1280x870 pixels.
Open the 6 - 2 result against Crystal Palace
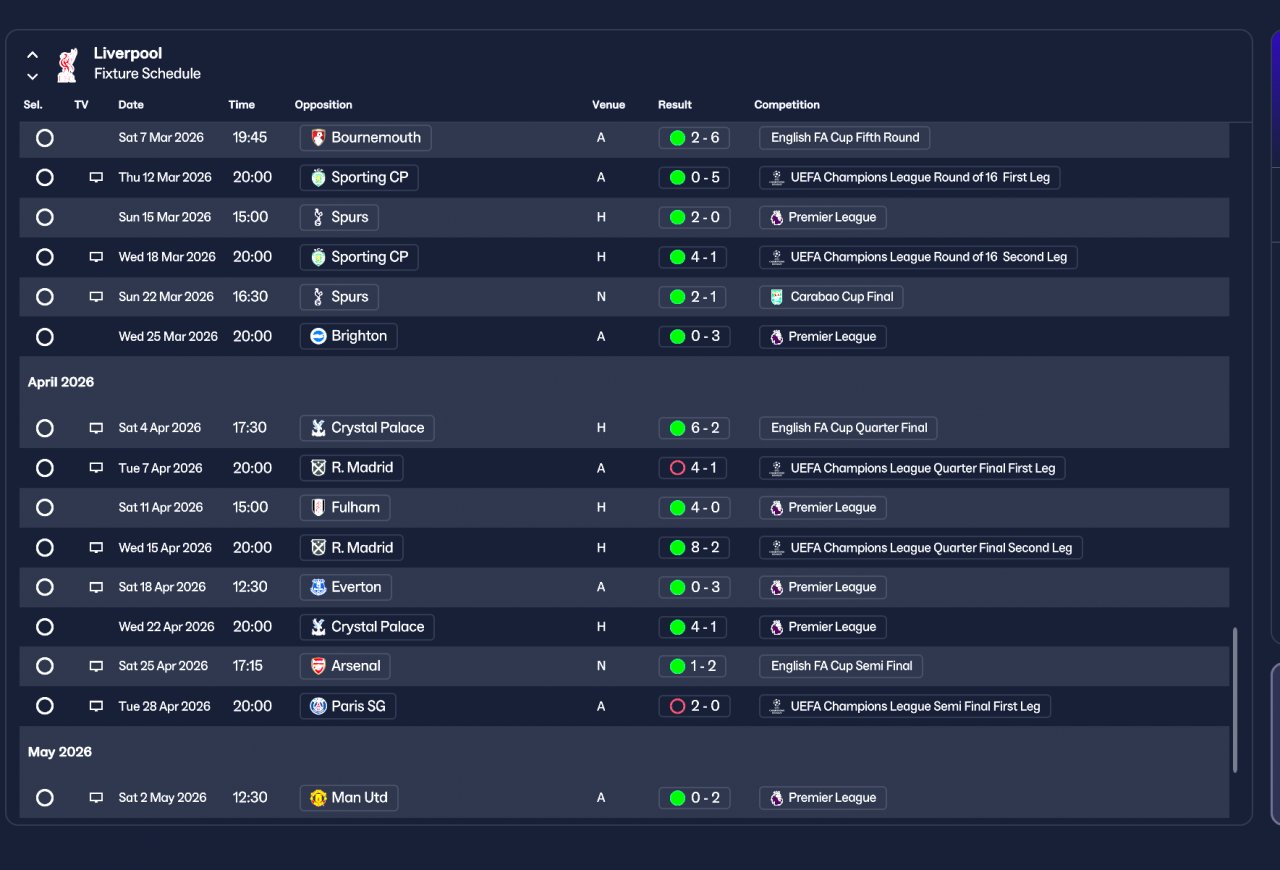pyautogui.click(x=694, y=428)
